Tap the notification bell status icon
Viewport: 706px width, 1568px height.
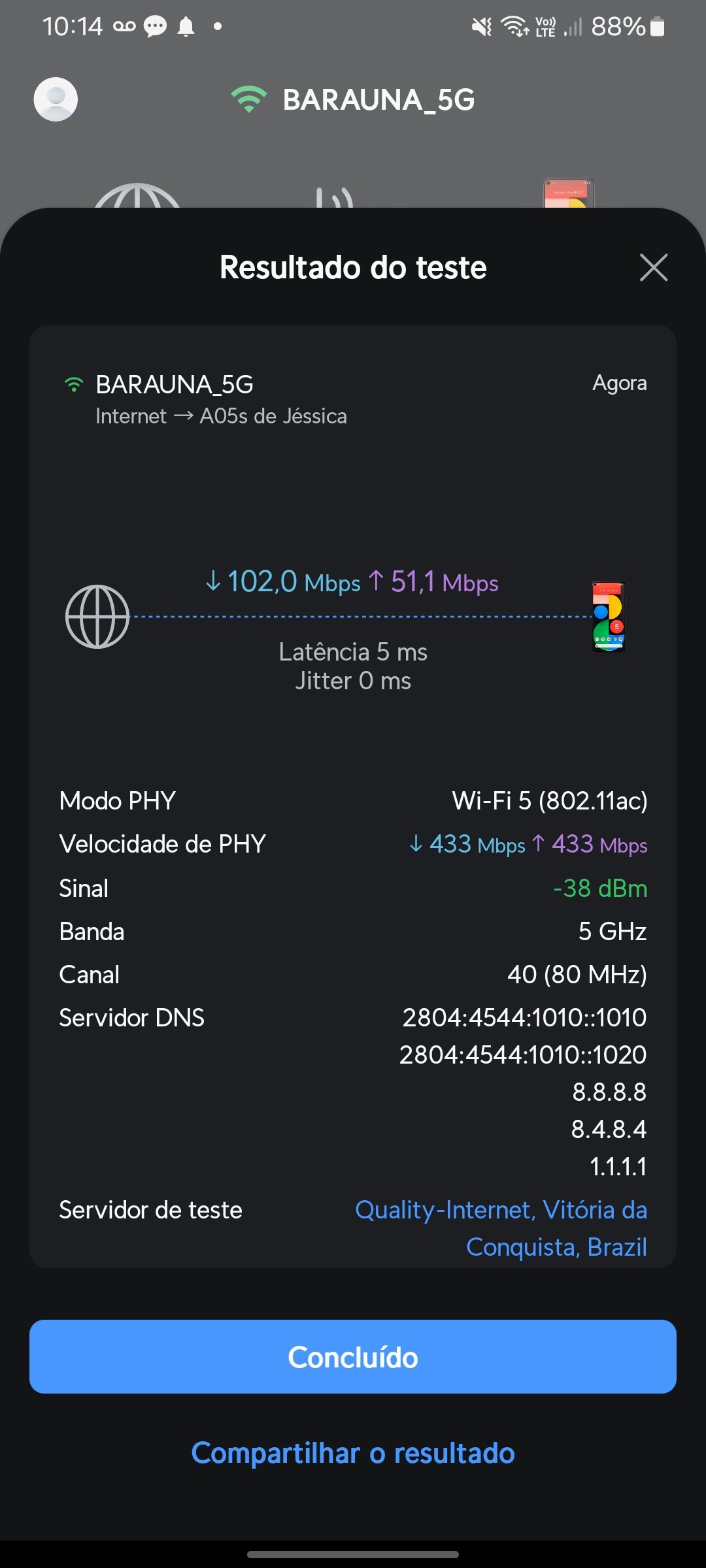pos(186,27)
